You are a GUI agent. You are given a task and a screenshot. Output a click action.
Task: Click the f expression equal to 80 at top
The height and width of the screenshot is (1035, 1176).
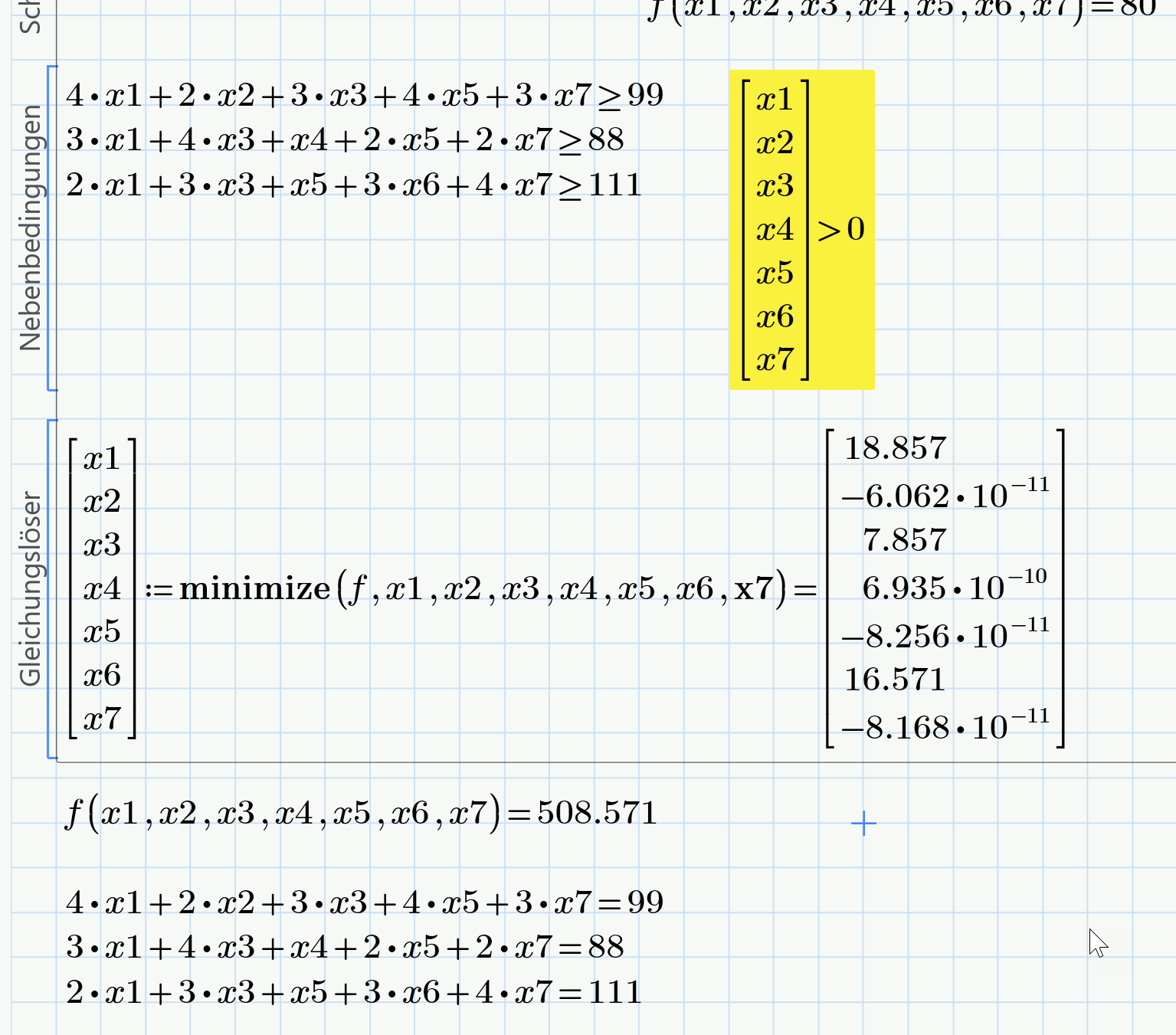click(896, 9)
